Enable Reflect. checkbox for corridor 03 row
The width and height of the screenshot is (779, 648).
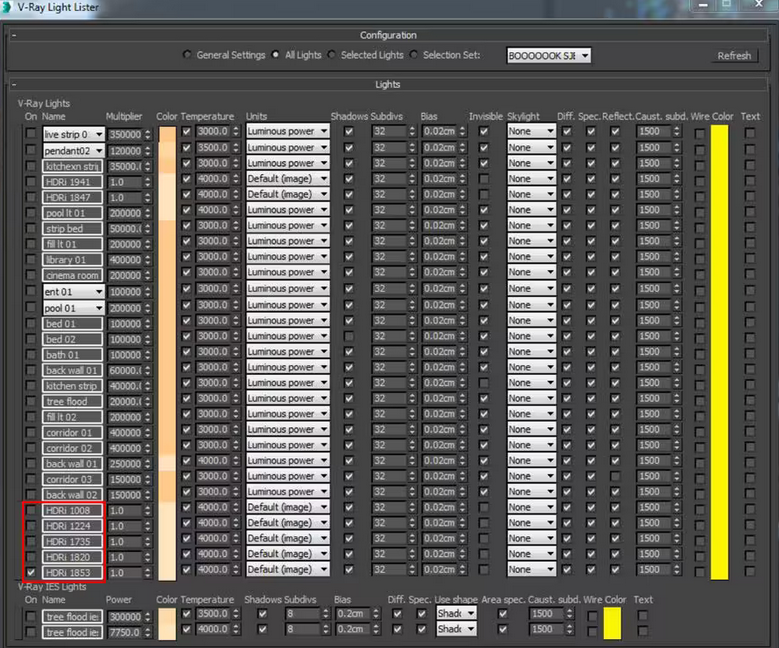615,476
